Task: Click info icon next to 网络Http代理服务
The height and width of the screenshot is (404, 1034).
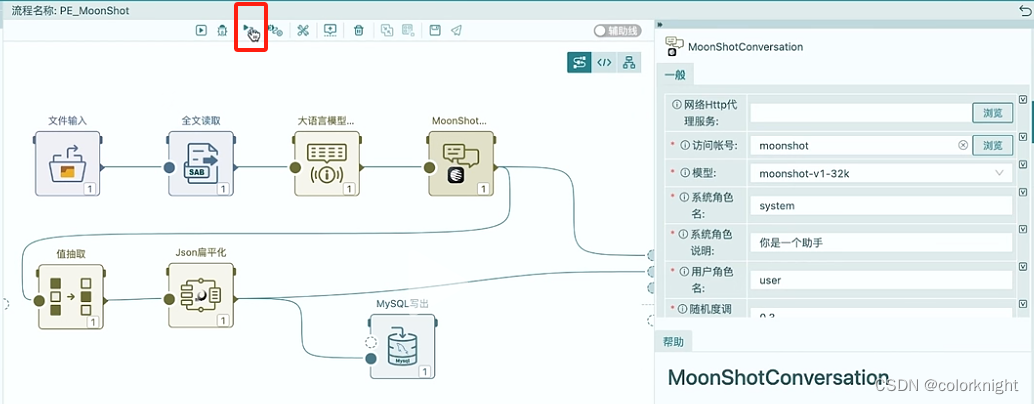Action: point(676,104)
